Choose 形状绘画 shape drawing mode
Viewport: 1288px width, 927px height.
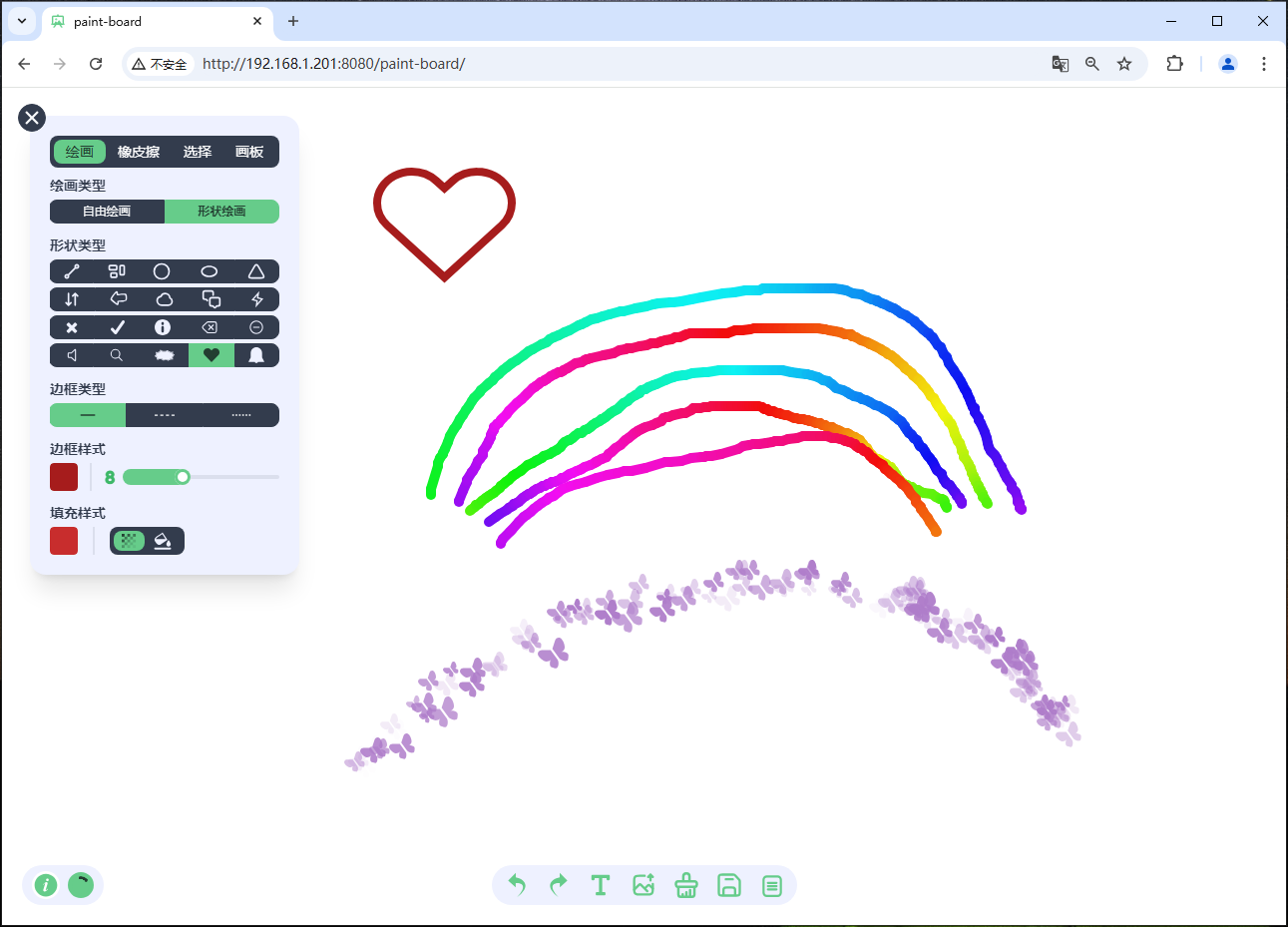(x=221, y=212)
